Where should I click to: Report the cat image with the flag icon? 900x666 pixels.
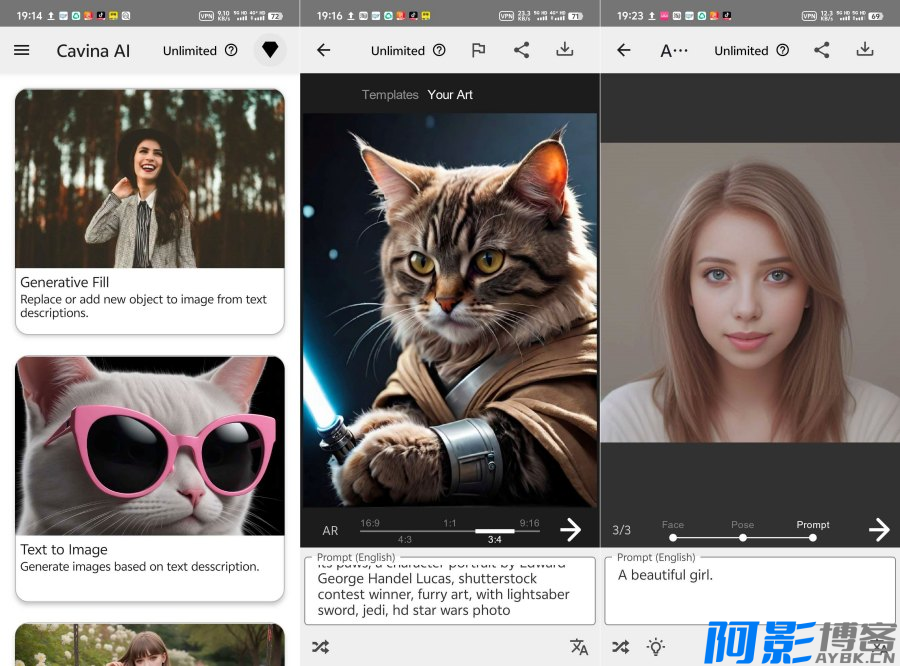478,51
